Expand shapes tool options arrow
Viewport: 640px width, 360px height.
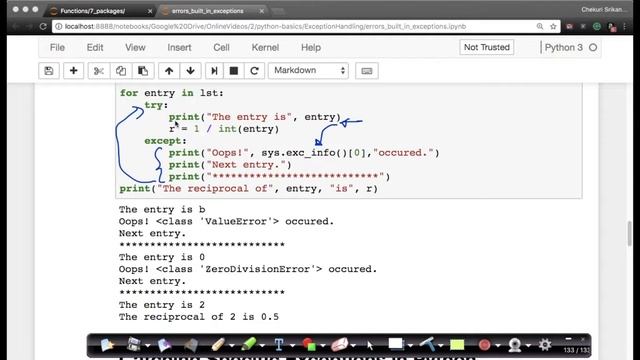(x=323, y=346)
